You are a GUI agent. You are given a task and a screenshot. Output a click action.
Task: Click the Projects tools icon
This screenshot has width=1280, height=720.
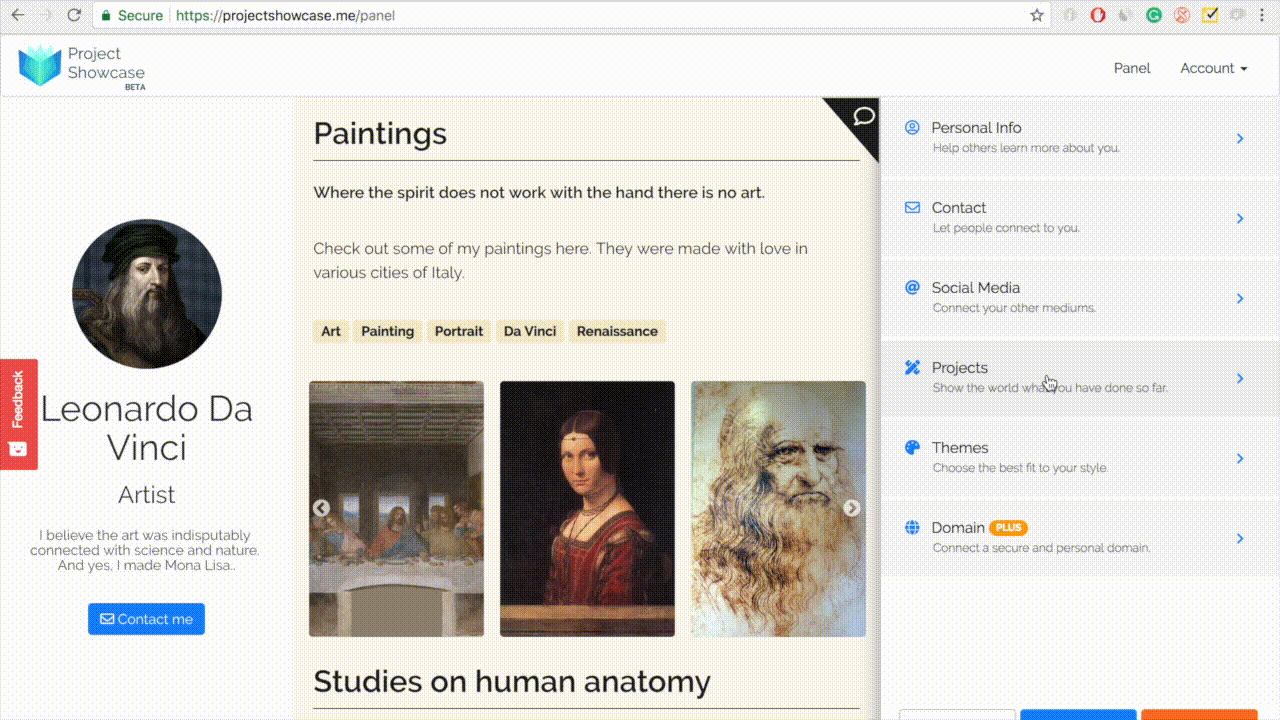click(912, 367)
